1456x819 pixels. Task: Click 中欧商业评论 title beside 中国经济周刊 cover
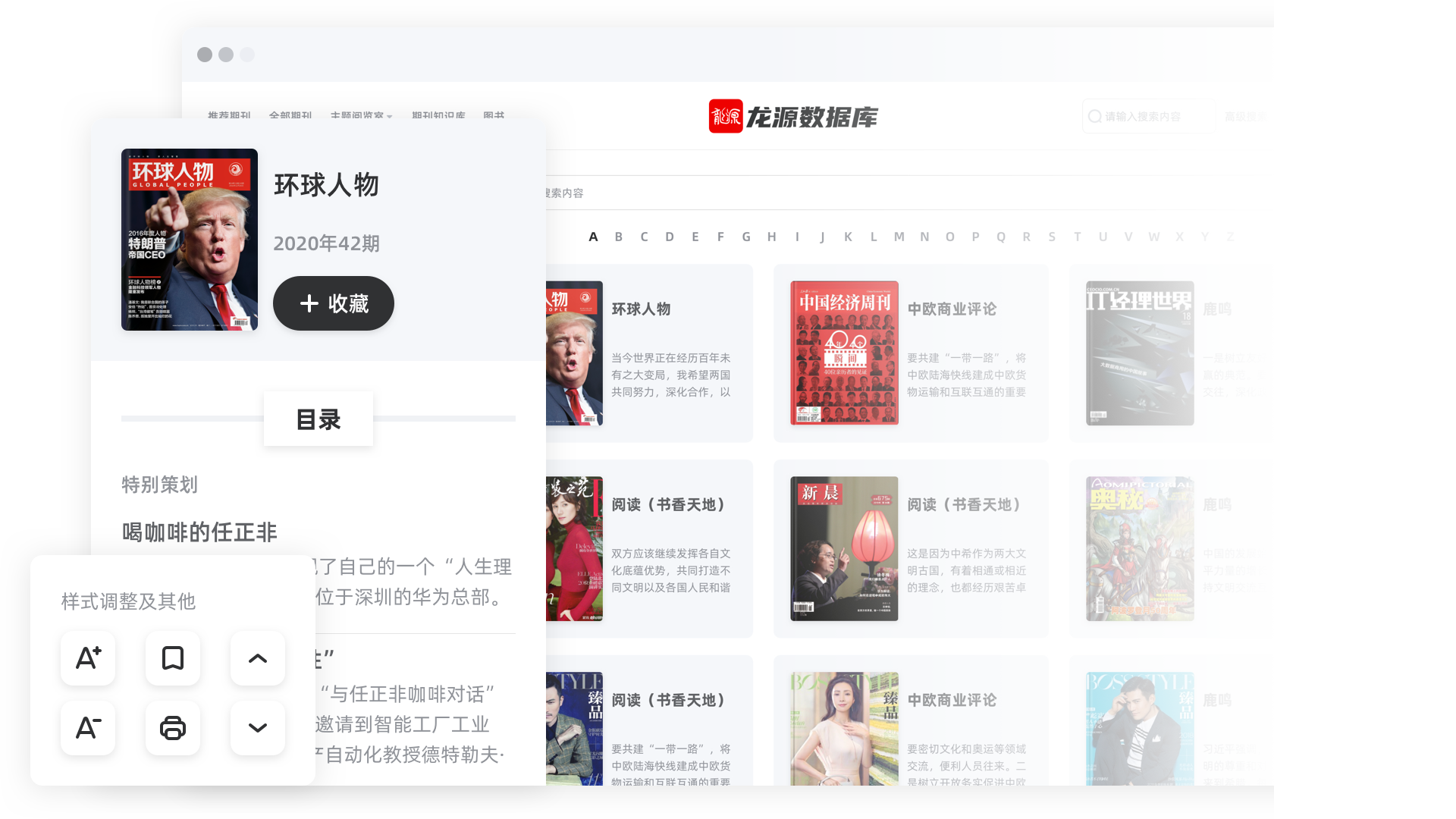(952, 309)
